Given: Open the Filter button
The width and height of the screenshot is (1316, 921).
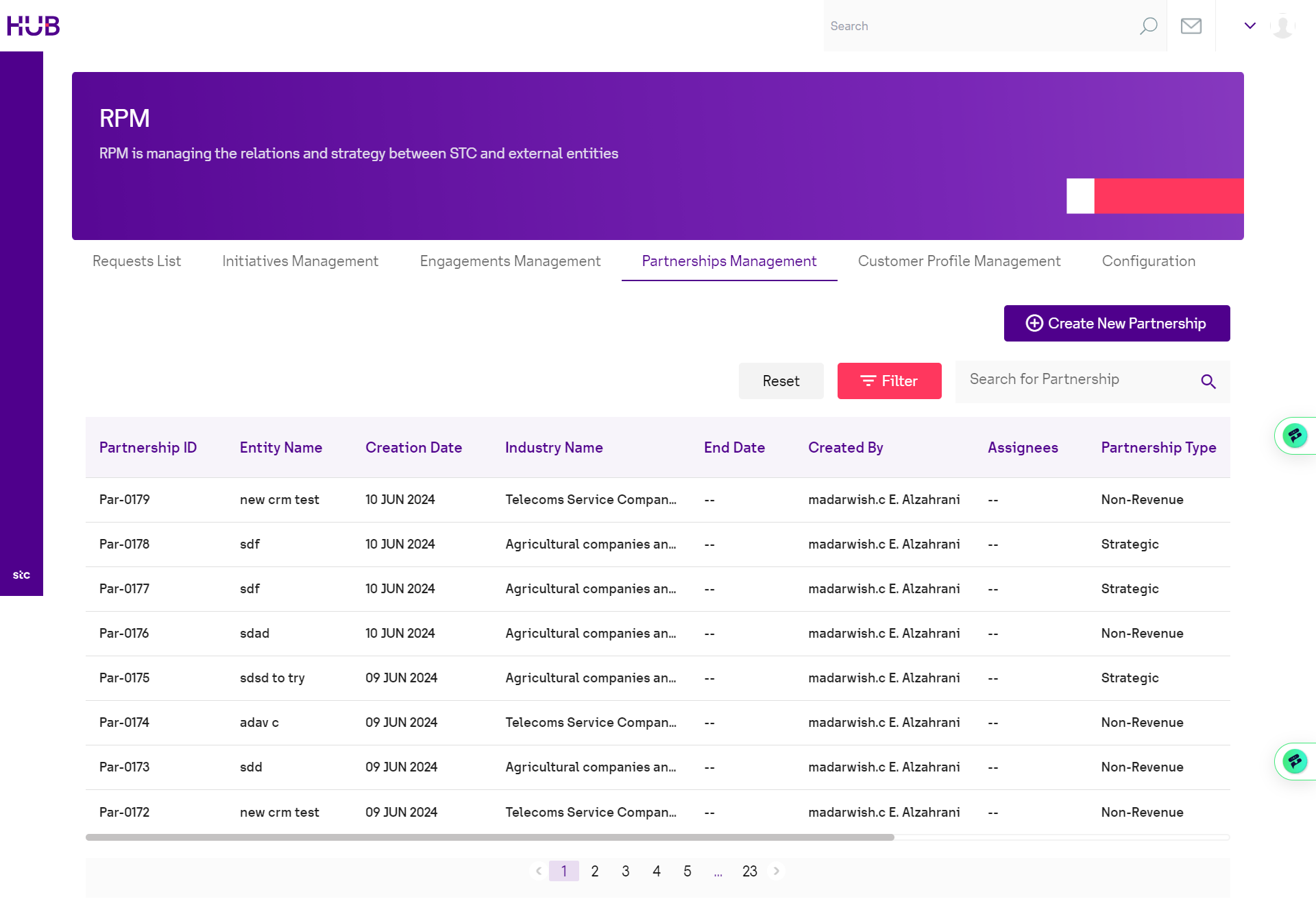Looking at the screenshot, I should click(888, 381).
